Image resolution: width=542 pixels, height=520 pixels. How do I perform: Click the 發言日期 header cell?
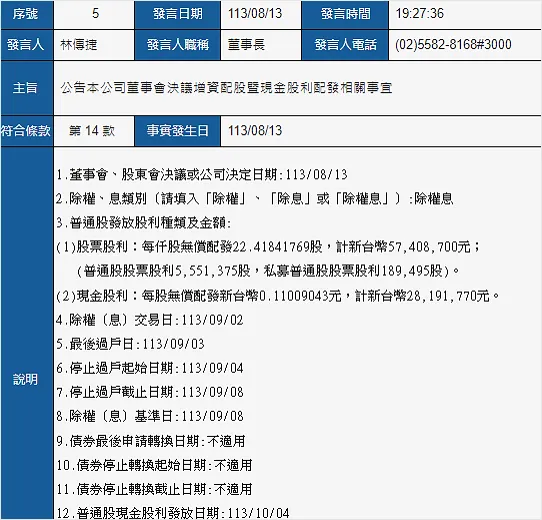[177, 15]
